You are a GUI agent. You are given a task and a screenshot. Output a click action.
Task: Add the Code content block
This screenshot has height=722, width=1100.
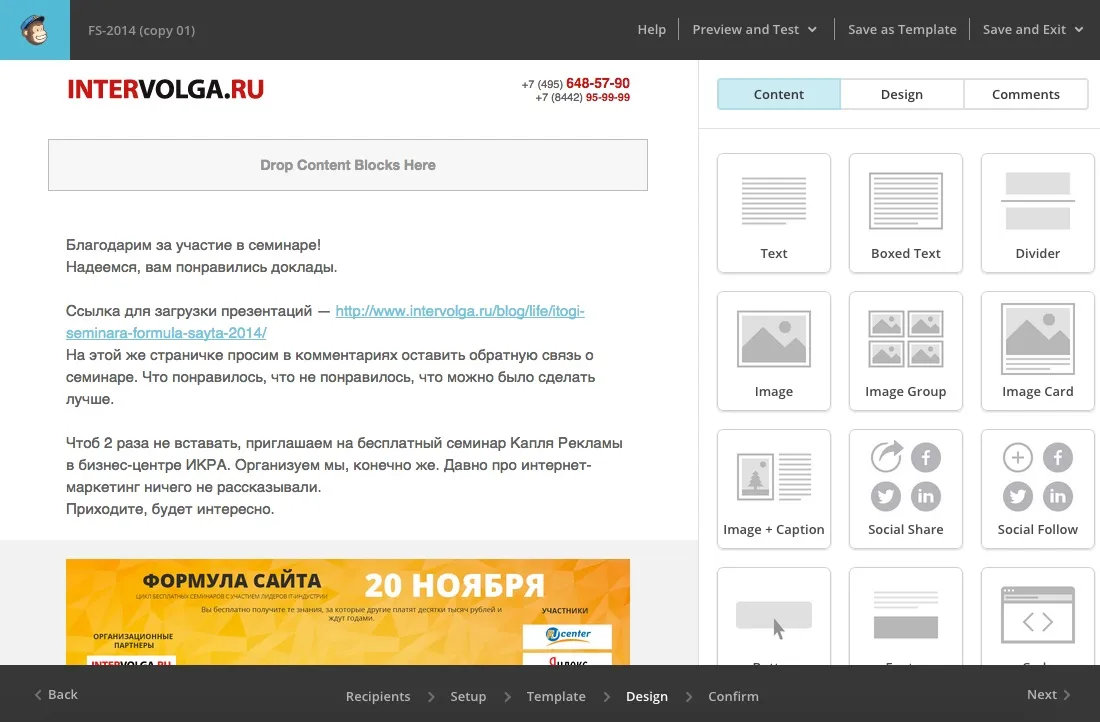1037,620
